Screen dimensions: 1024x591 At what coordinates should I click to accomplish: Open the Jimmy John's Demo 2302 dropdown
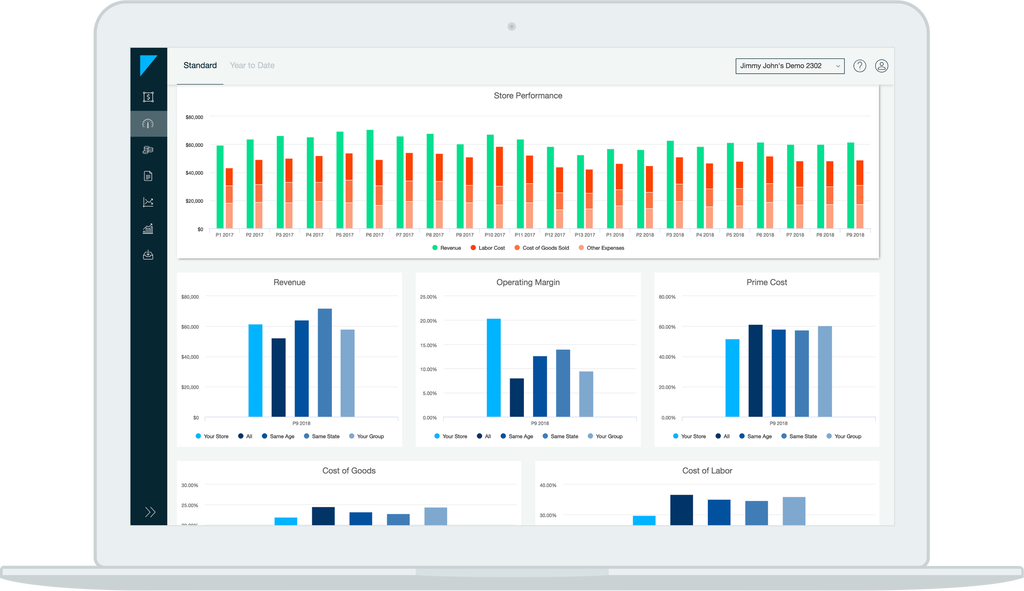coord(789,66)
